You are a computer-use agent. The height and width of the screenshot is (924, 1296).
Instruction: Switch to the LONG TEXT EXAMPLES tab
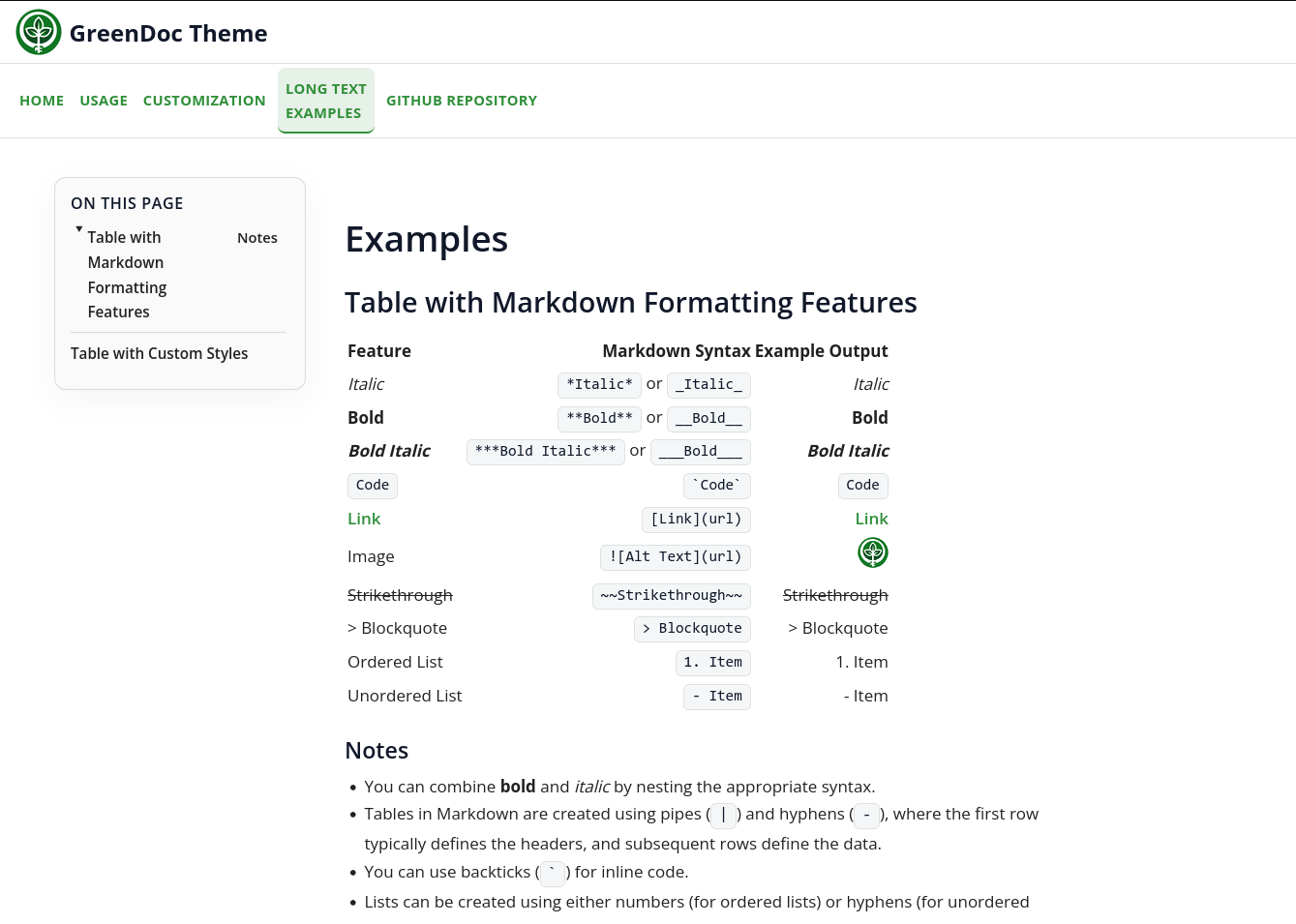[325, 100]
